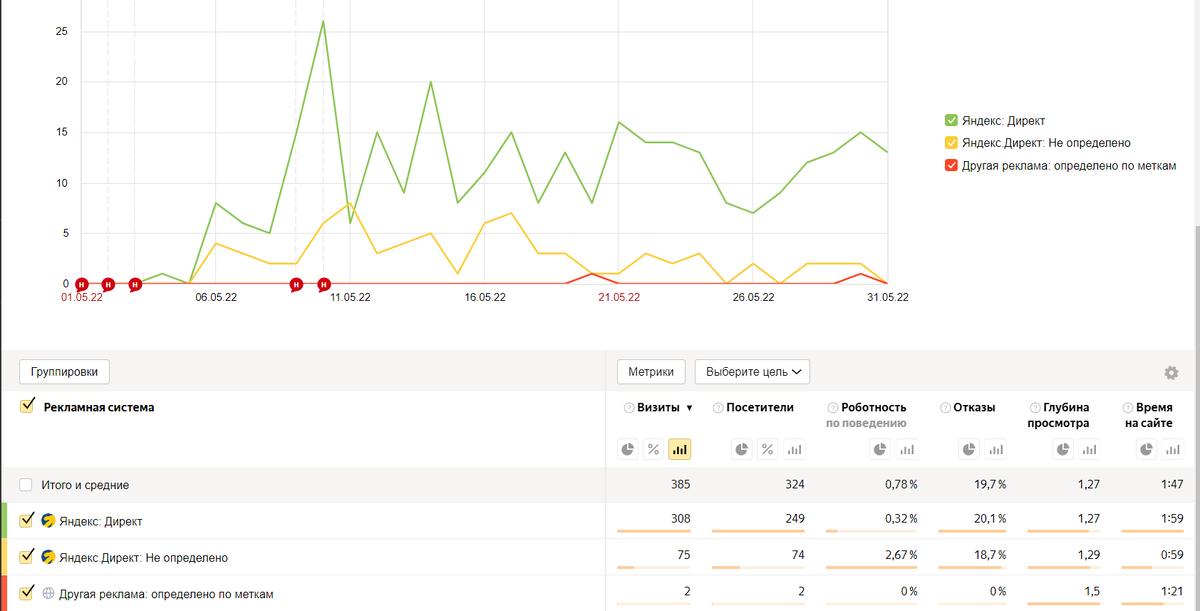This screenshot has height=611, width=1200.
Task: Click Другая реклама: определено по меткам row
Action: (x=166, y=594)
